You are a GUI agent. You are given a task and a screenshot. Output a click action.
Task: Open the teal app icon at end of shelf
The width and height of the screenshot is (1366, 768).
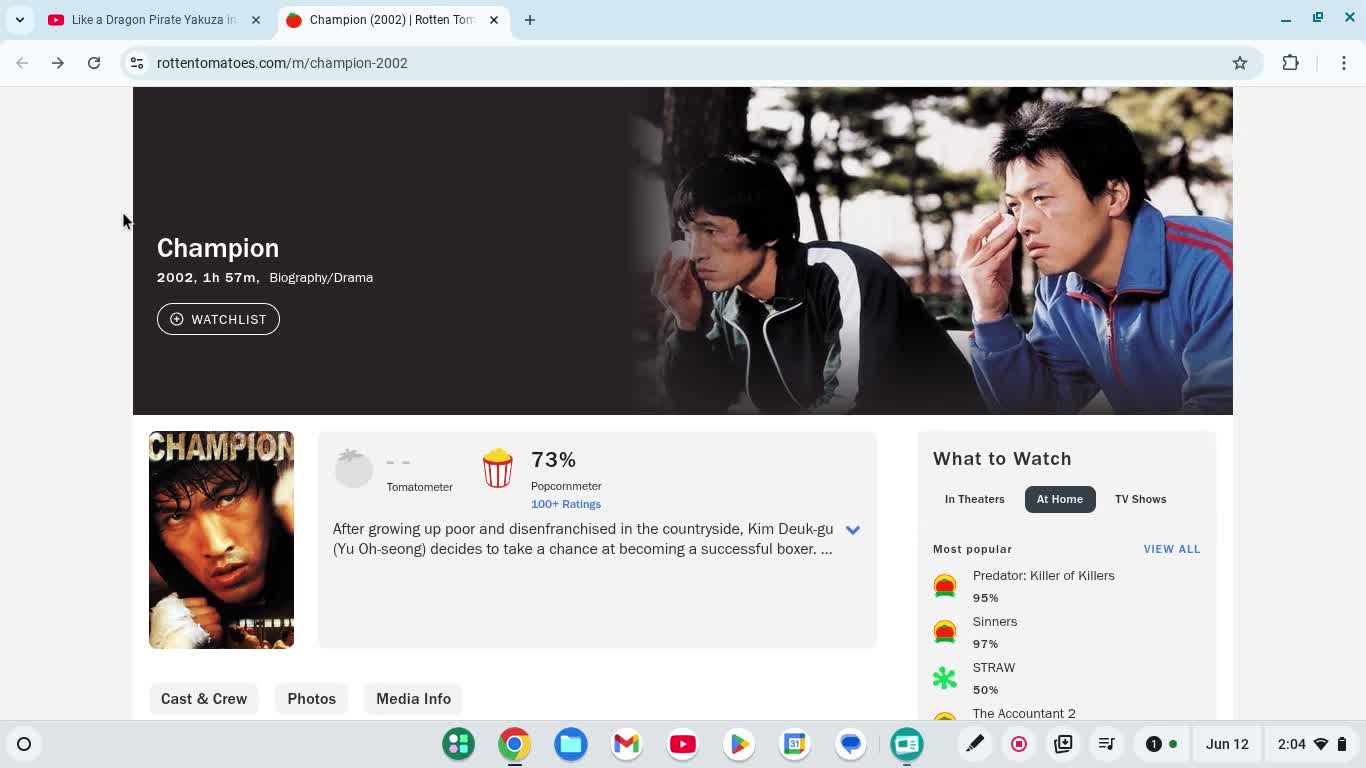[907, 744]
